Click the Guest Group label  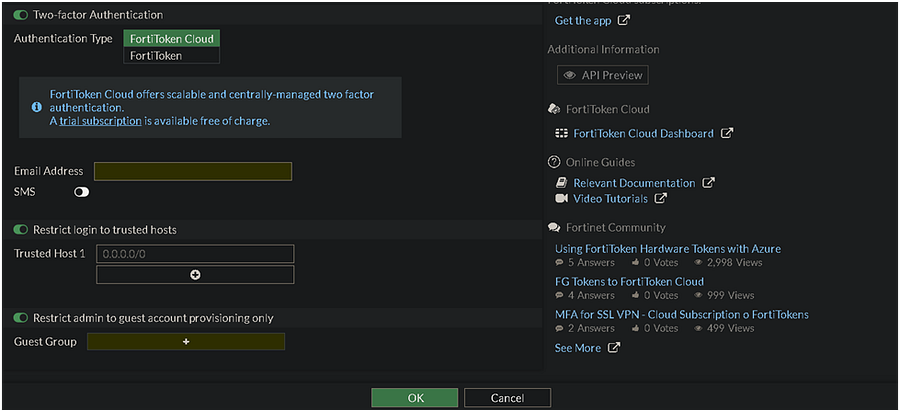tap(45, 341)
